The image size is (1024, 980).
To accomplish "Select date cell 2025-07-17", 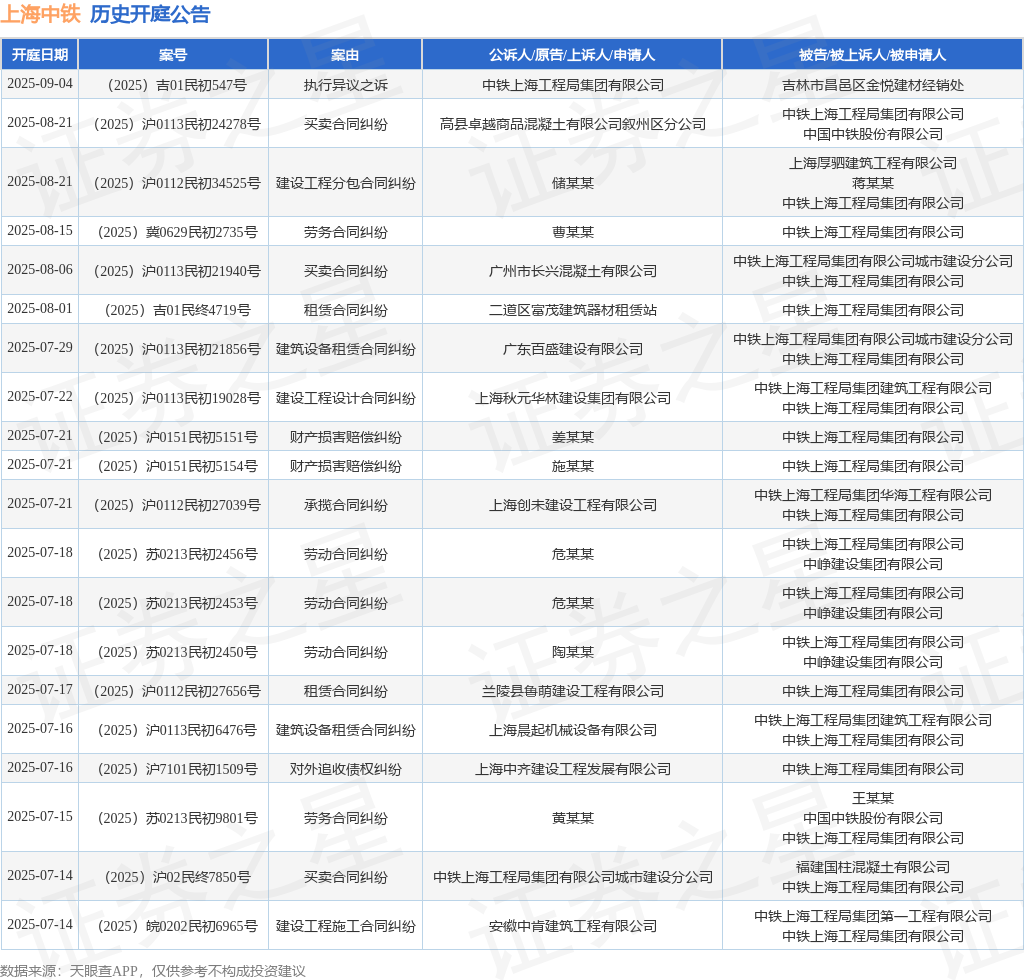I will (x=40, y=689).
